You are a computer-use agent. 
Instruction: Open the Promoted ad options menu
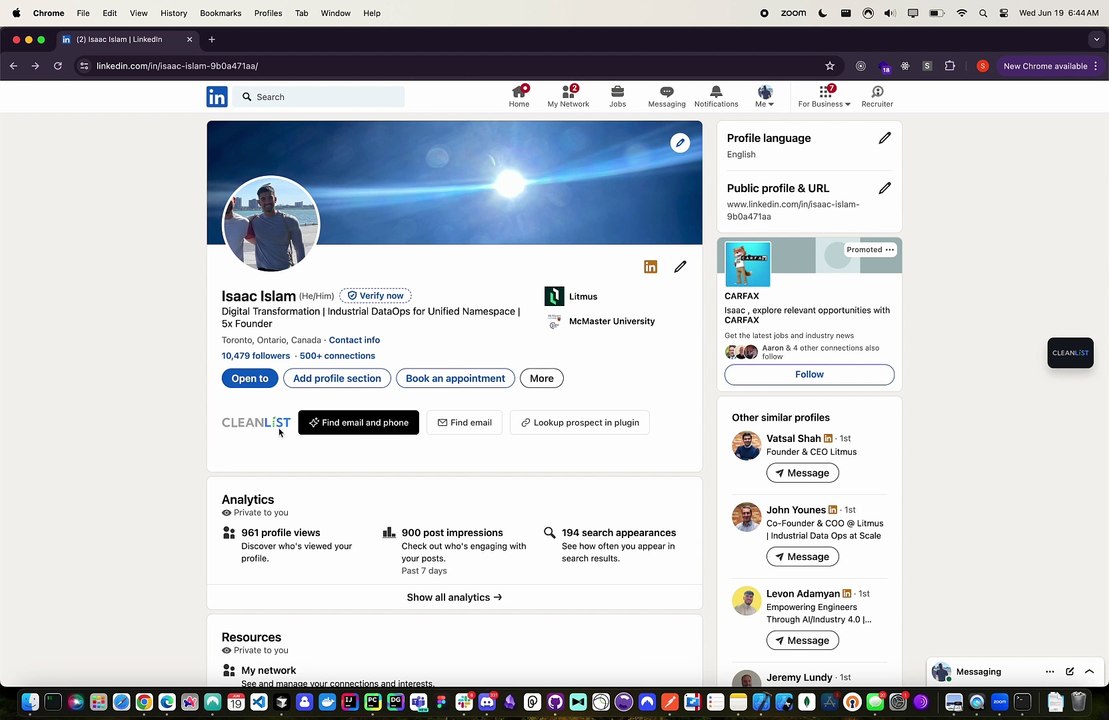[890, 250]
